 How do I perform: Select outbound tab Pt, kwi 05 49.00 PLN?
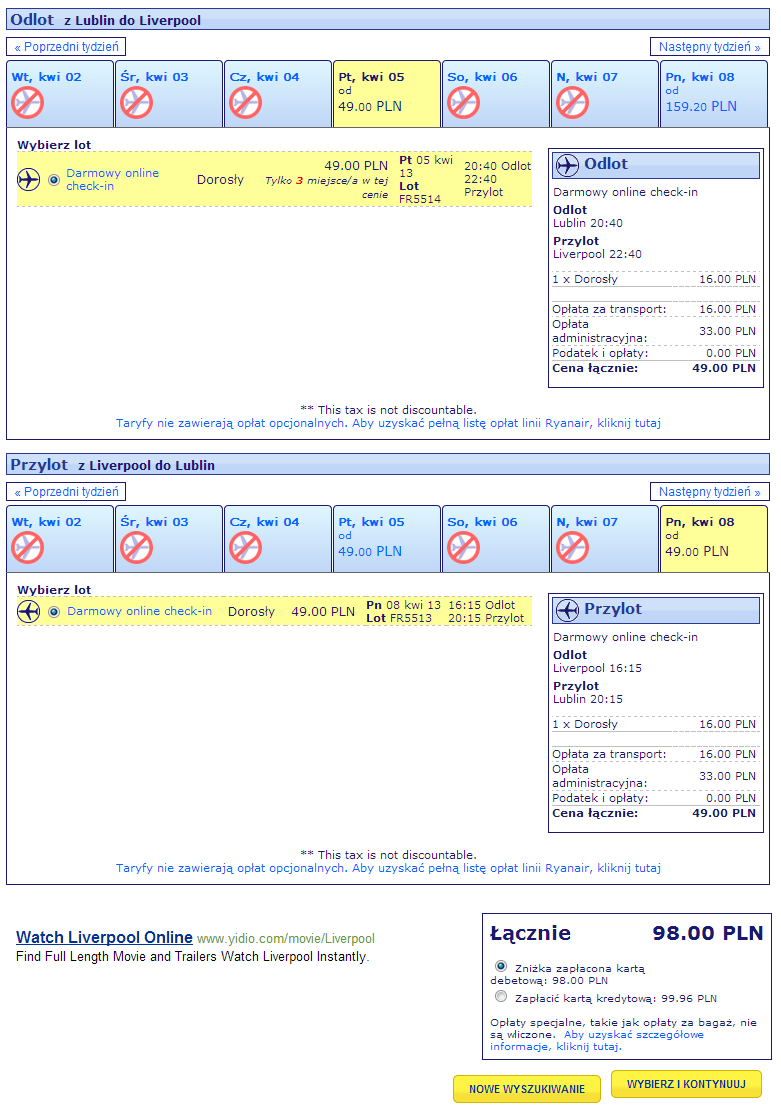point(387,94)
